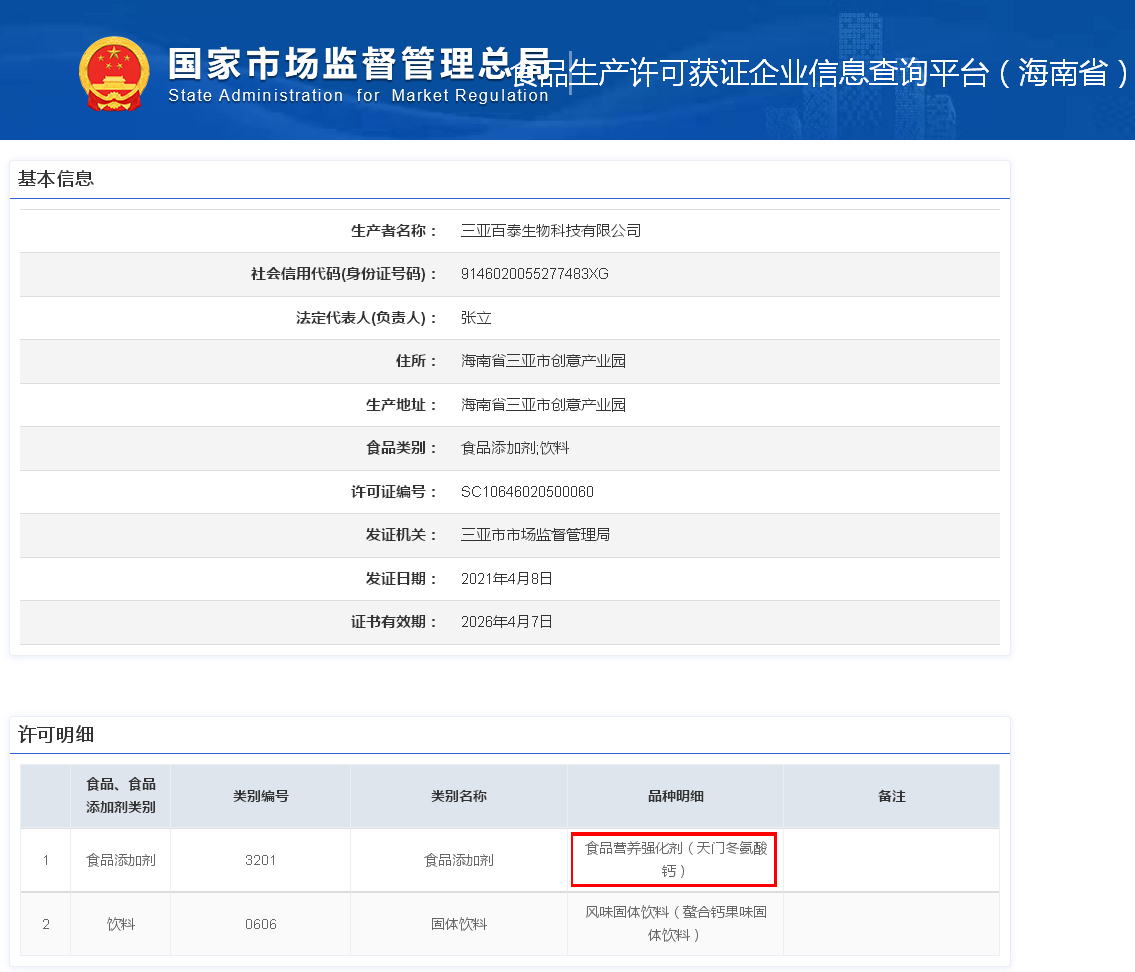This screenshot has height=972, width=1135.
Task: Click legal representative name 张立
Action: (x=476, y=318)
